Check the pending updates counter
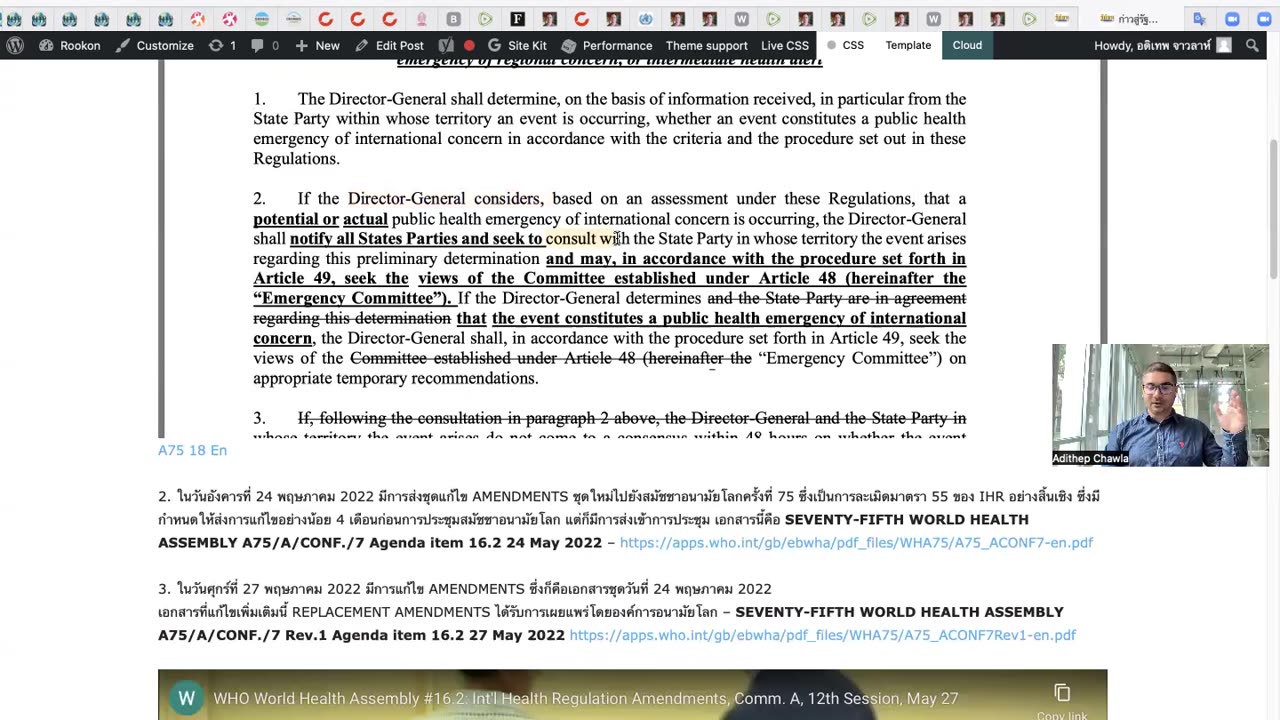Viewport: 1280px width, 720px height. (x=222, y=45)
